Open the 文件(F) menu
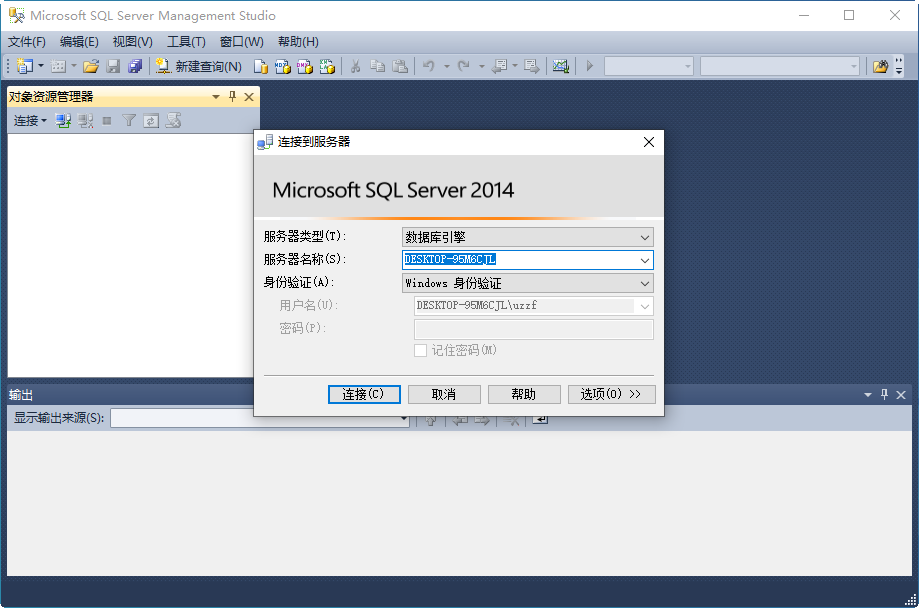 coord(26,42)
